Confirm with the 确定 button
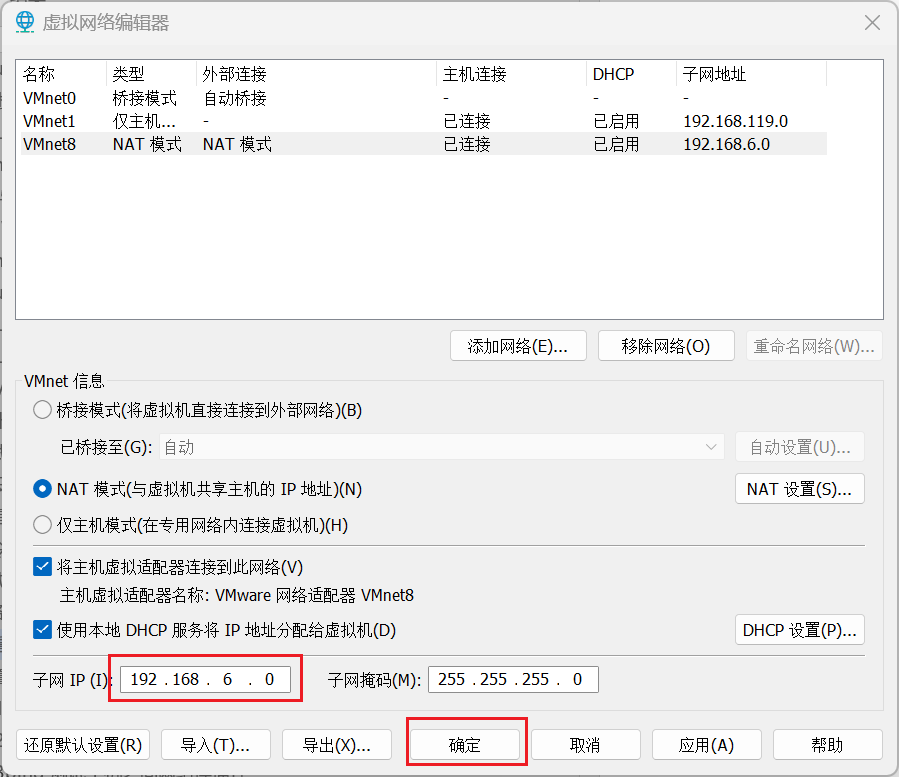The image size is (899, 777). coord(464,745)
